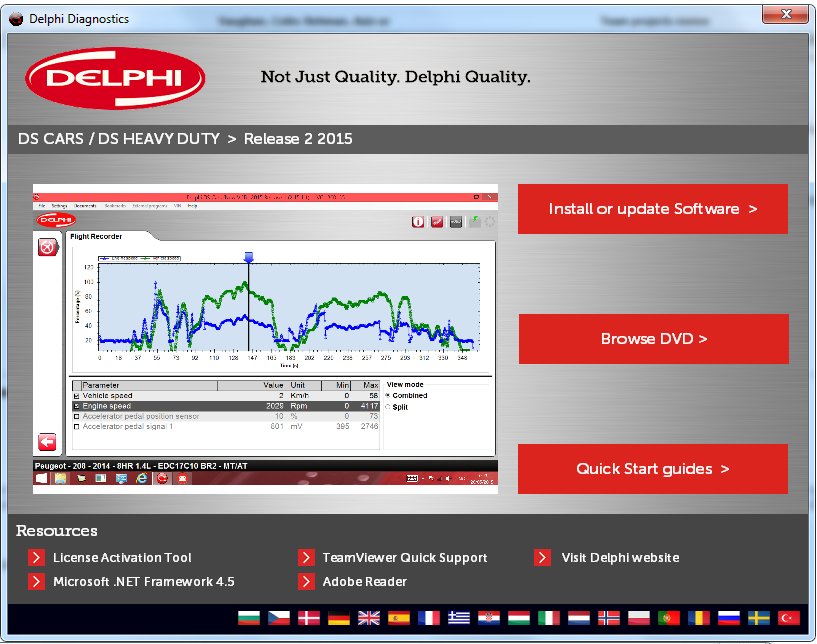The width and height of the screenshot is (817, 644).
Task: Select the Romanian flag language
Action: coord(699,618)
